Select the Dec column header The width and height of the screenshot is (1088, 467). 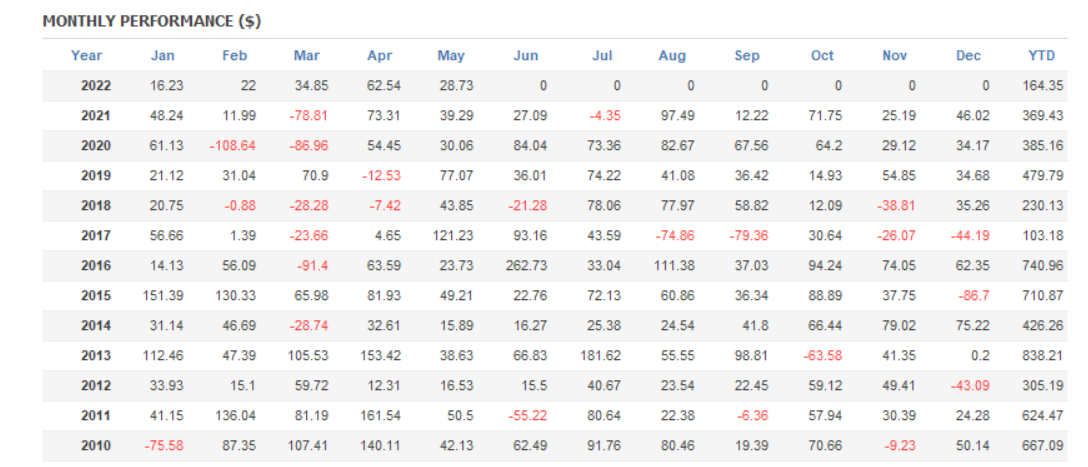[x=968, y=56]
